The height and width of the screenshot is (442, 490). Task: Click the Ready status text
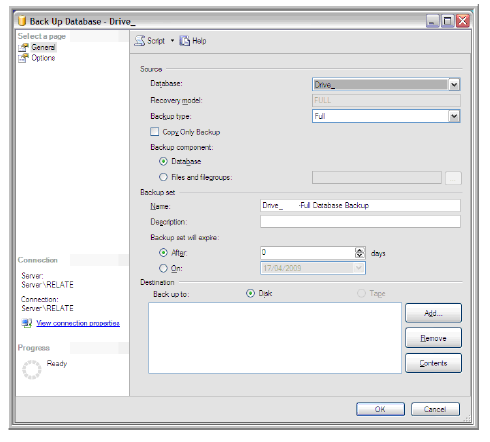click(x=57, y=363)
